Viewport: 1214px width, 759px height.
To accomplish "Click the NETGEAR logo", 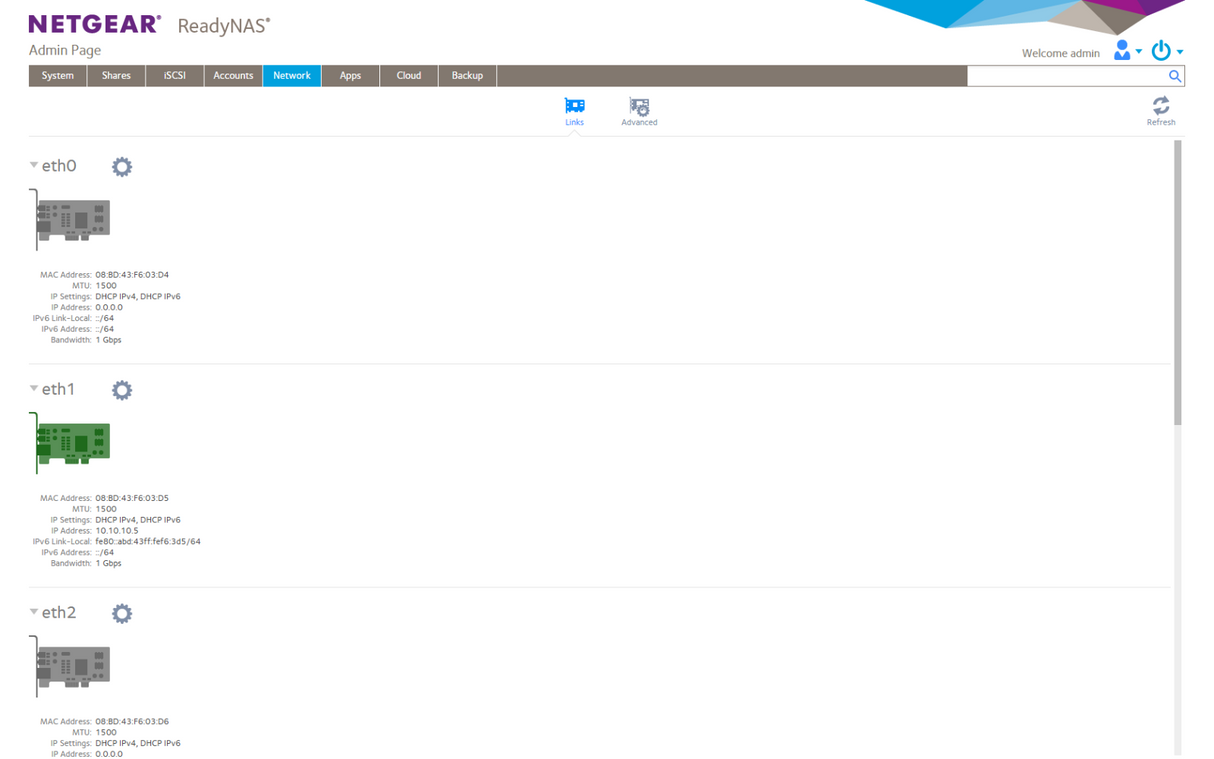I will click(95, 24).
